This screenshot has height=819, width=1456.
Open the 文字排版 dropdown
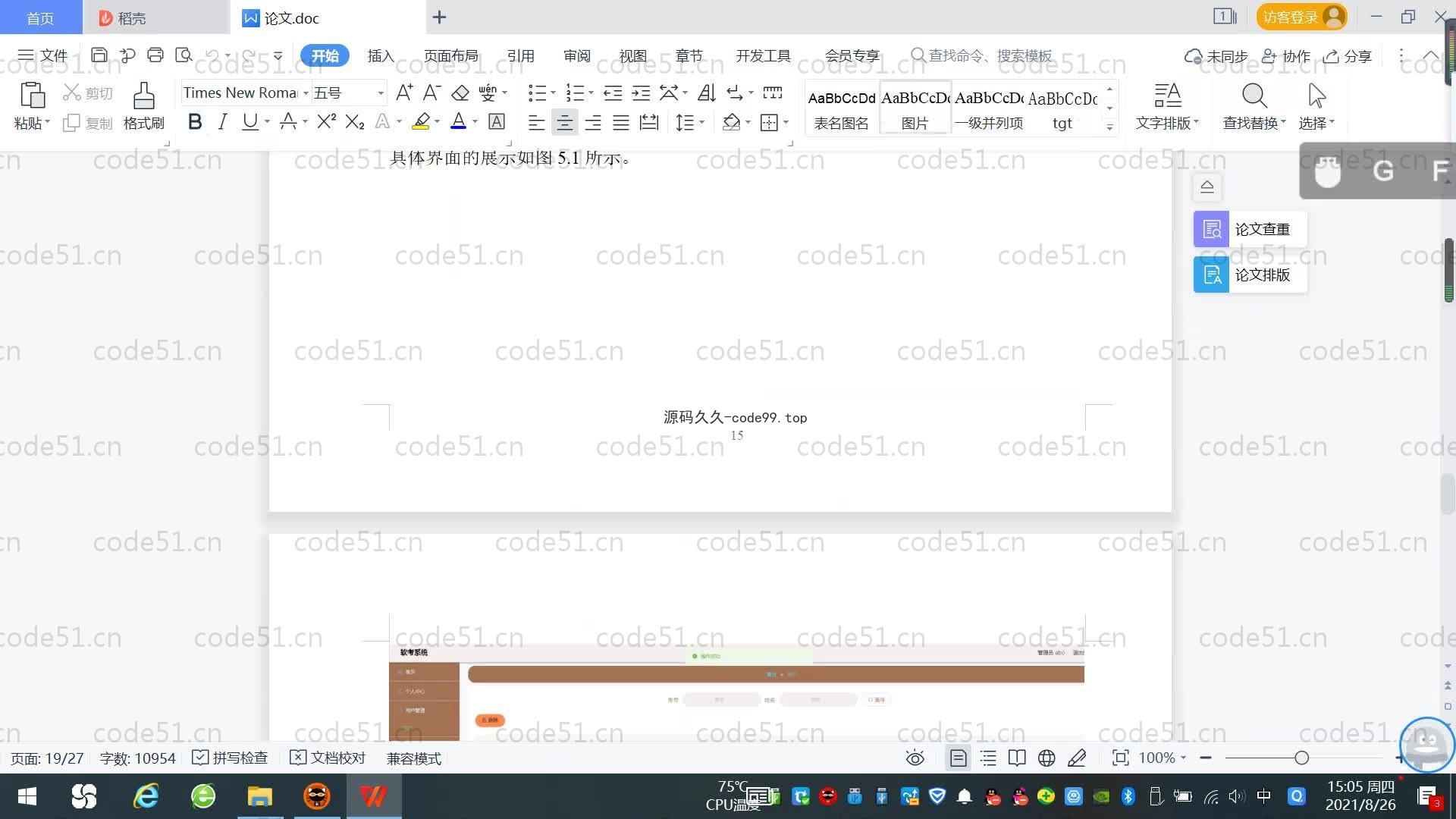1167,122
